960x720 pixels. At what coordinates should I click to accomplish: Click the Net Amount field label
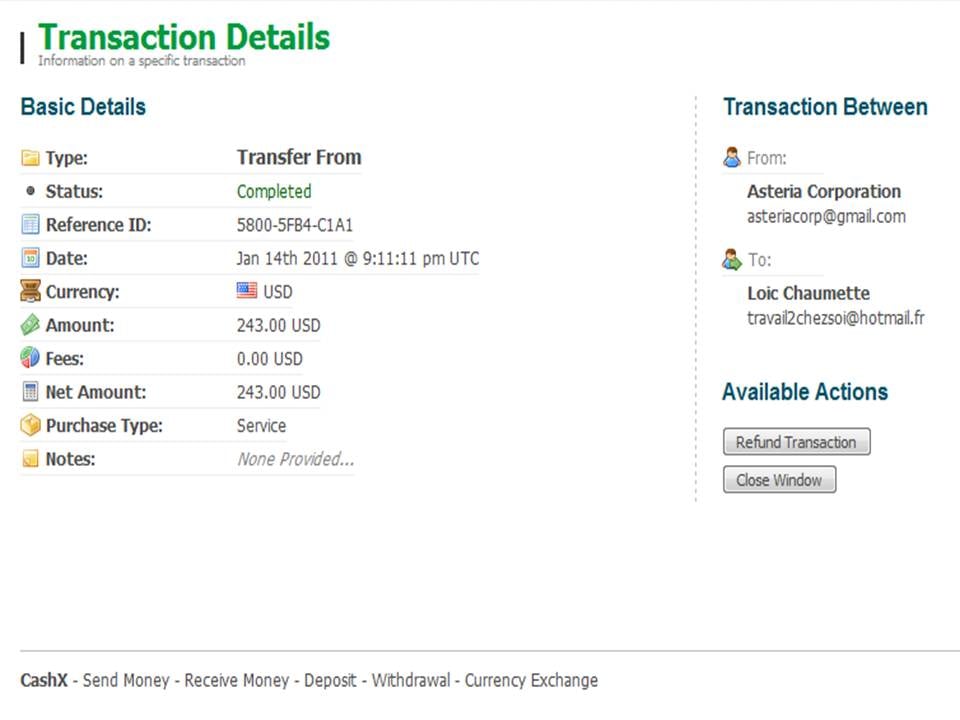pyautogui.click(x=96, y=392)
